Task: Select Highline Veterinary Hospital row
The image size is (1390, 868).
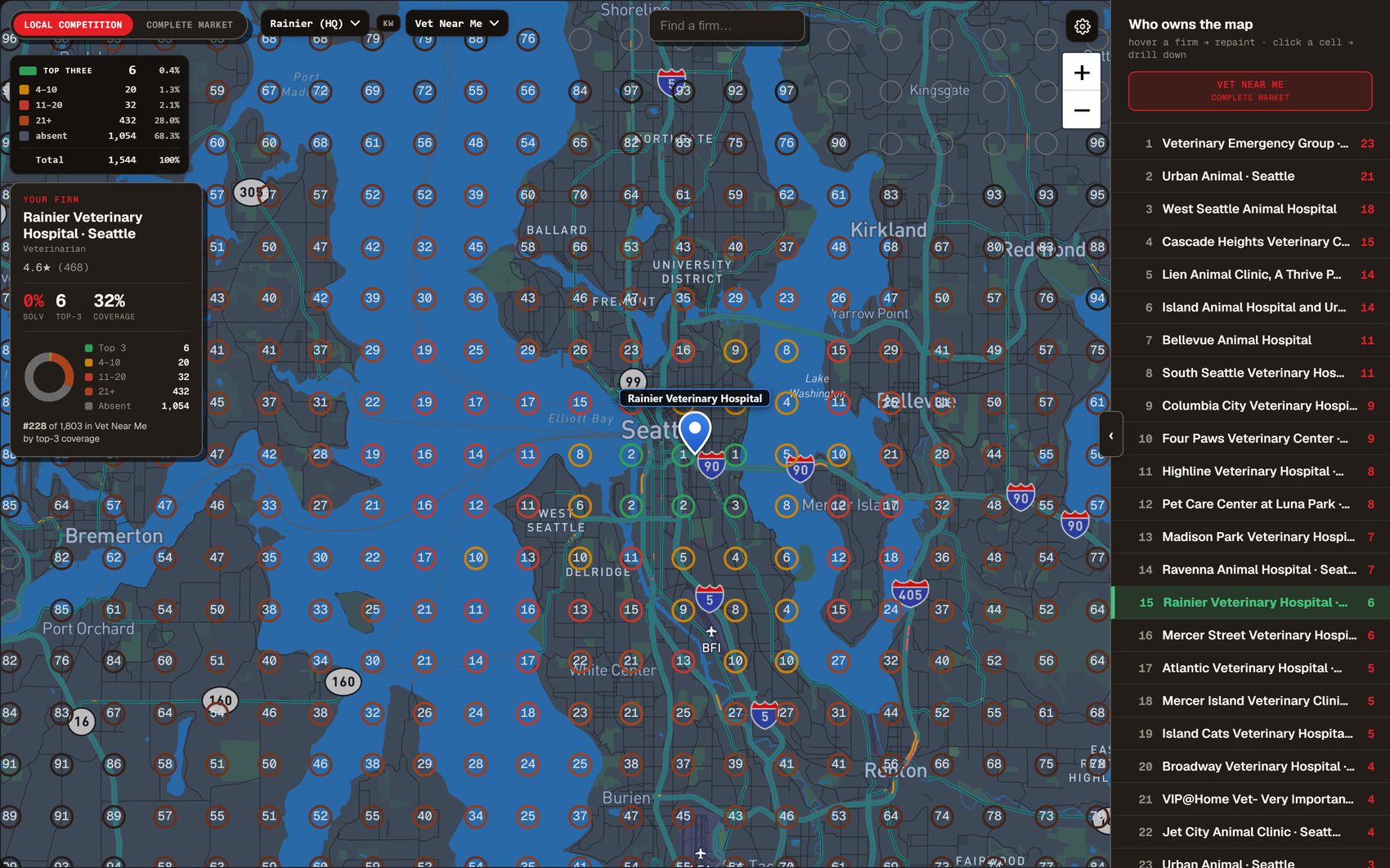Action: pos(1251,472)
